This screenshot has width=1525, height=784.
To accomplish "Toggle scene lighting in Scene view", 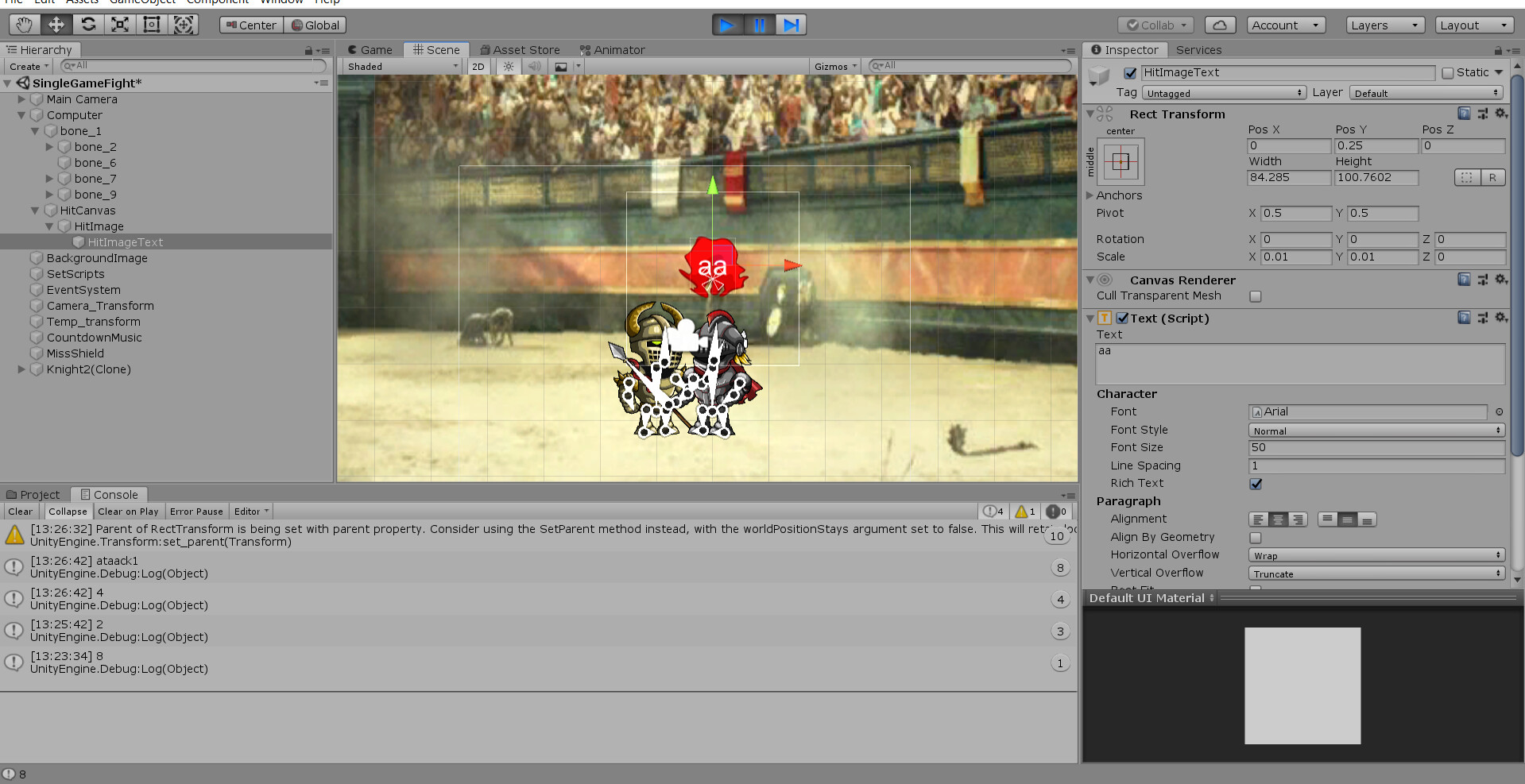I will [508, 66].
